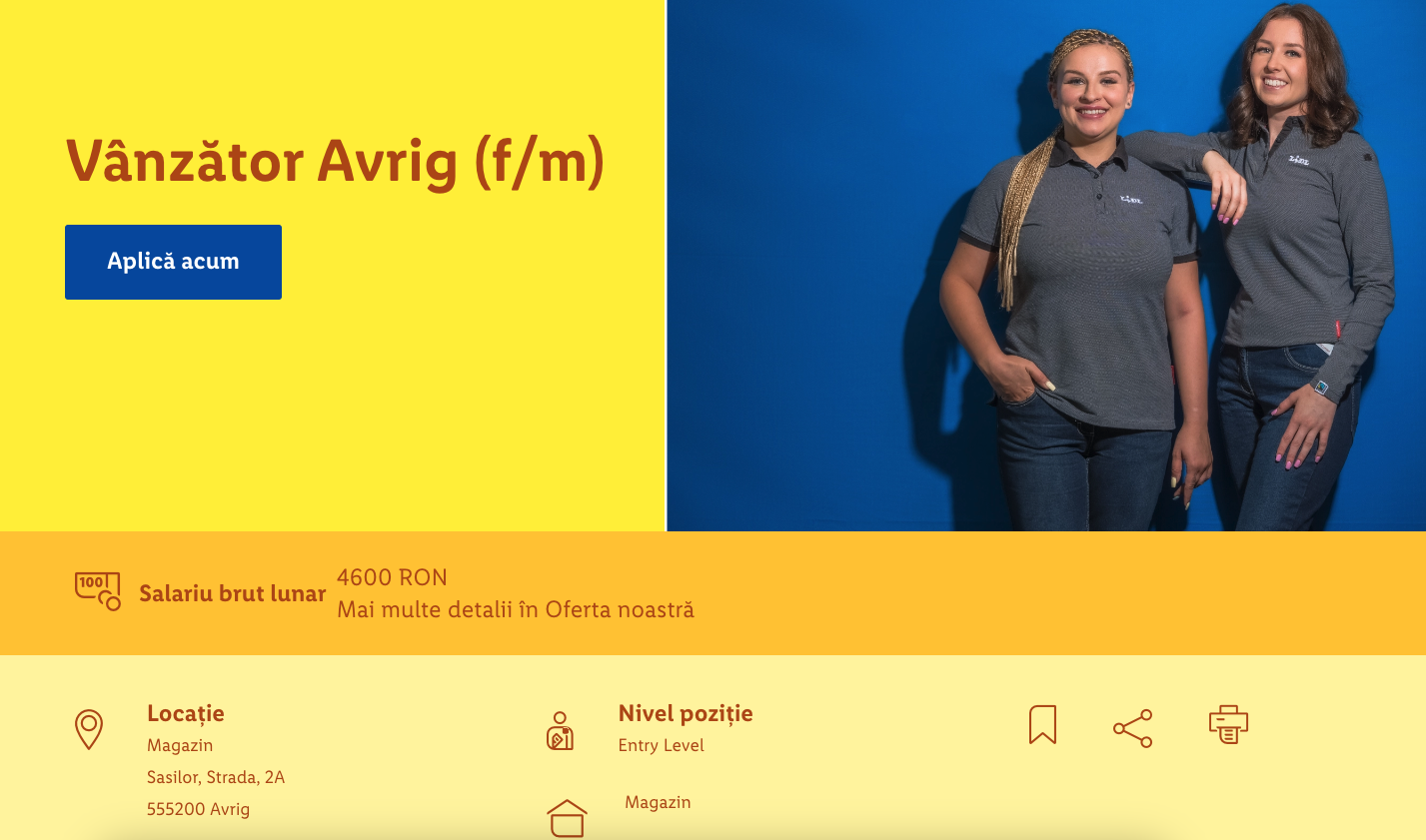Click the 555200 Avrig postal line
This screenshot has width=1426, height=840.
coord(198,809)
